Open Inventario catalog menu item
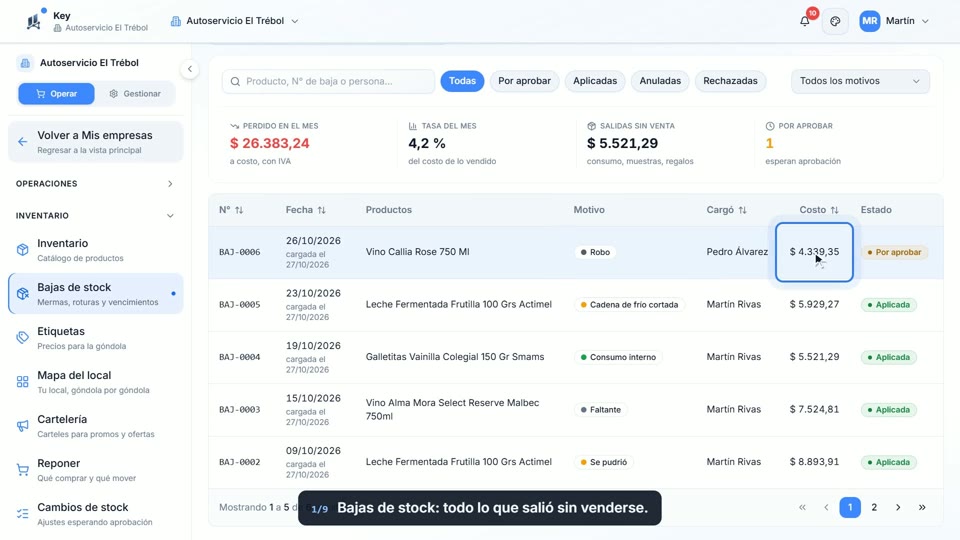The height and width of the screenshot is (540, 960). click(x=96, y=250)
